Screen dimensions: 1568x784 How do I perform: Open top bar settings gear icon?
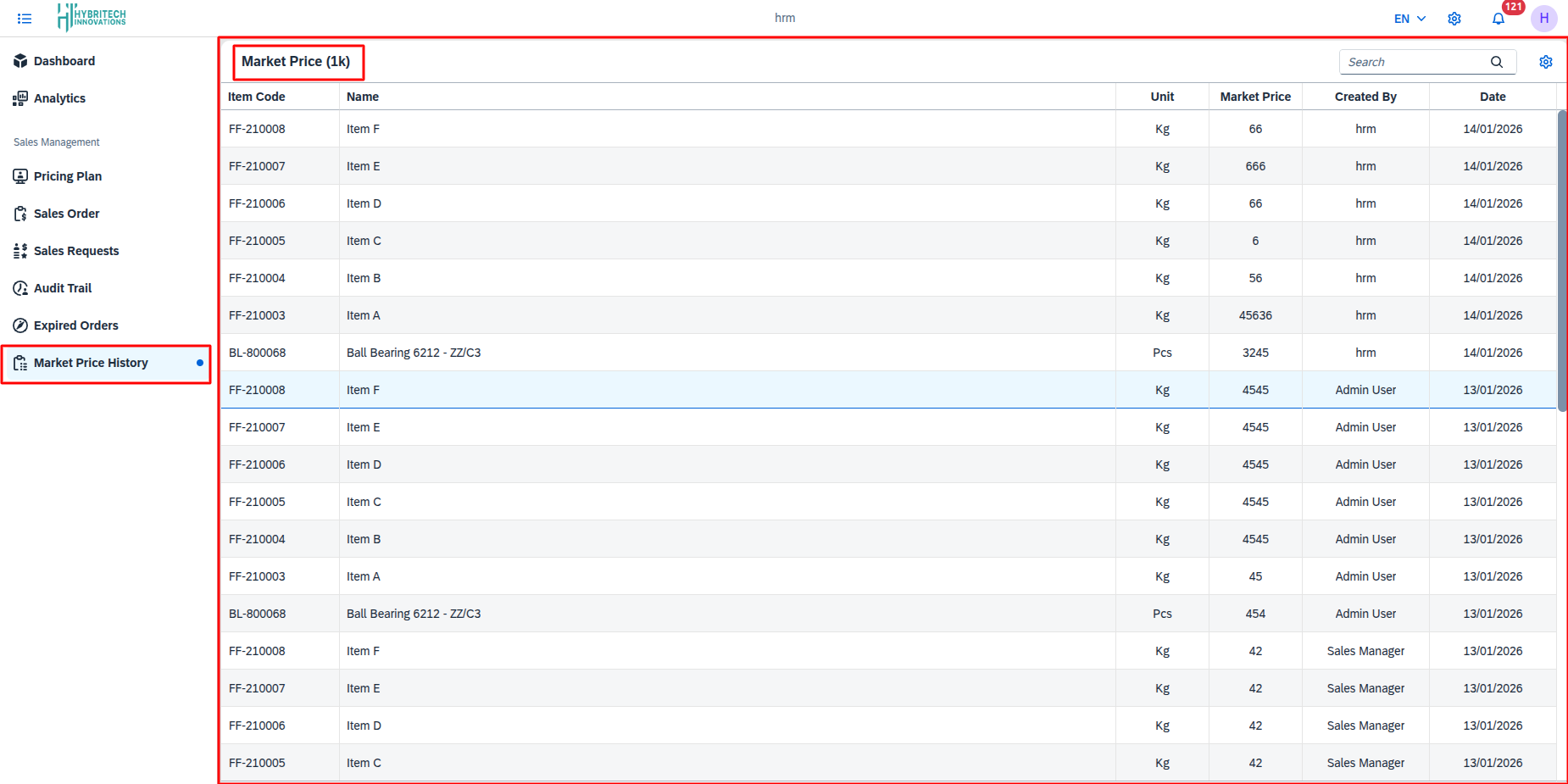coord(1454,19)
